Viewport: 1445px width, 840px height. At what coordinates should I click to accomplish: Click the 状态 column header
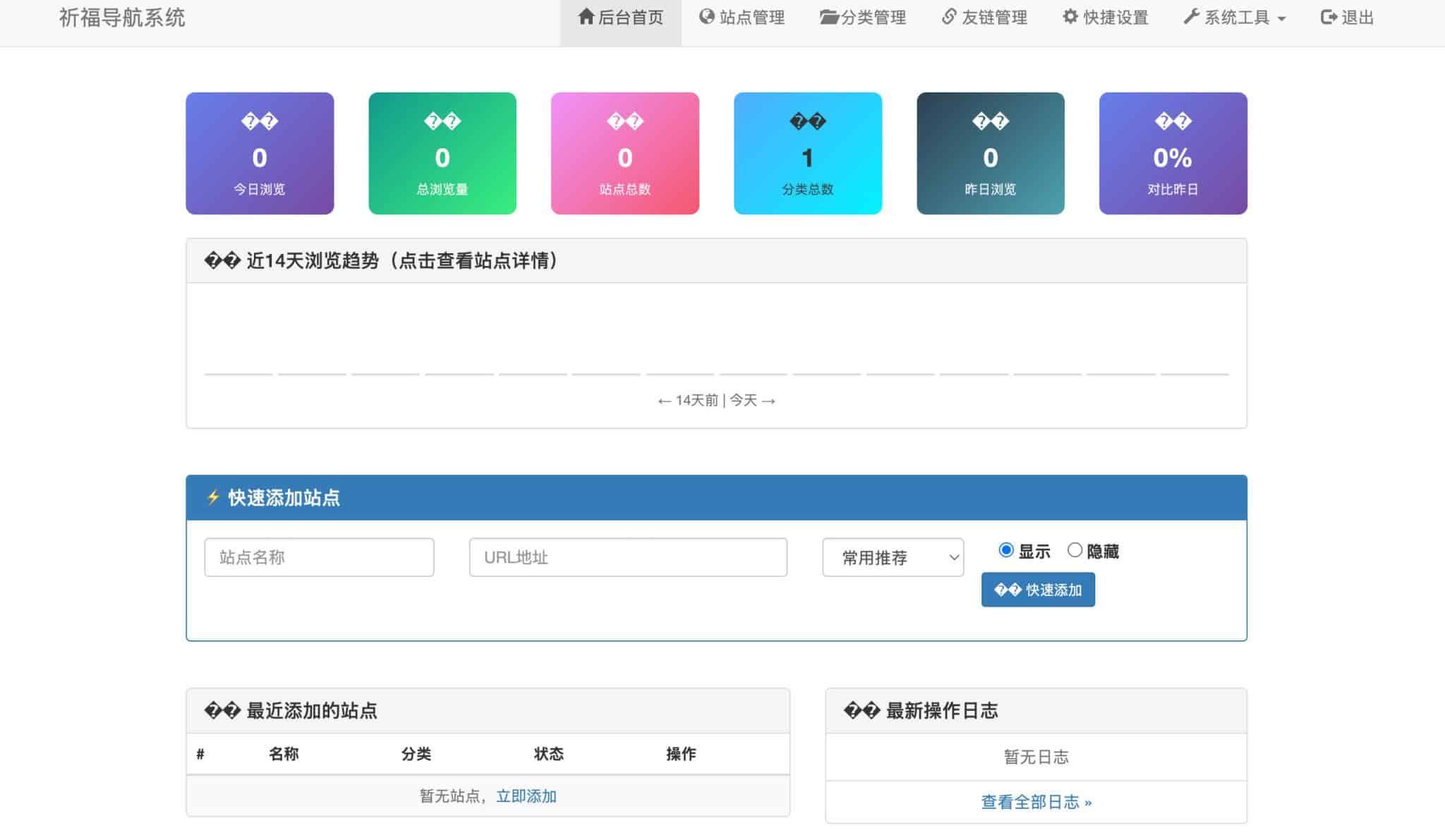tap(549, 754)
